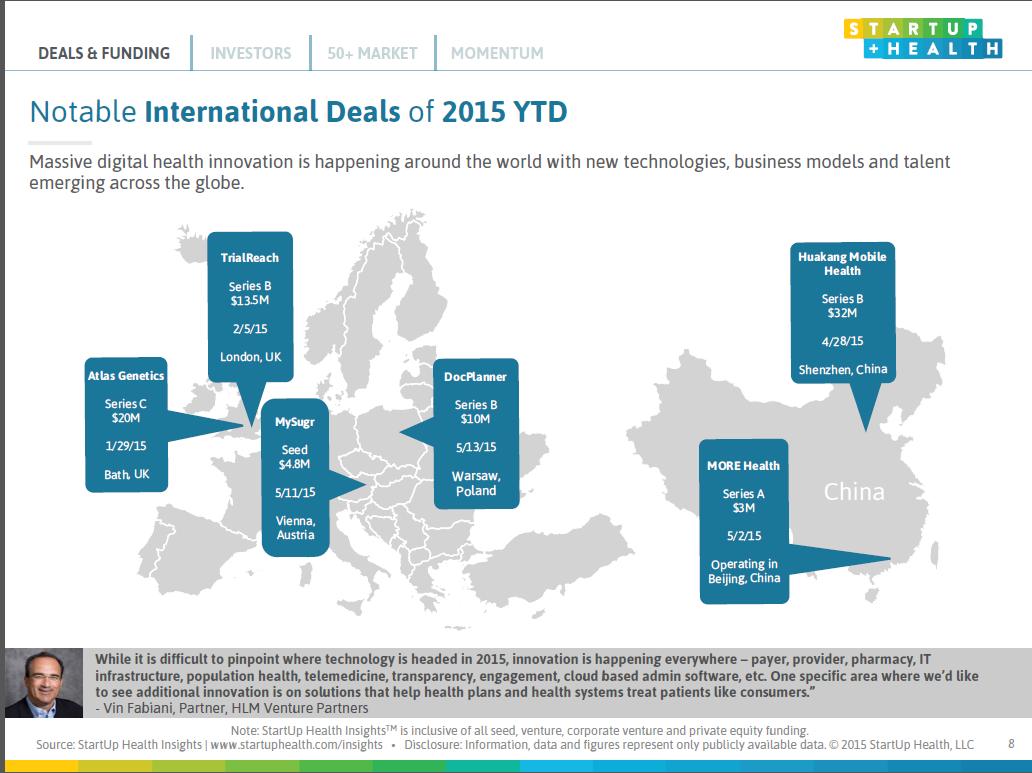
Task: Click the China map label
Action: 854,492
